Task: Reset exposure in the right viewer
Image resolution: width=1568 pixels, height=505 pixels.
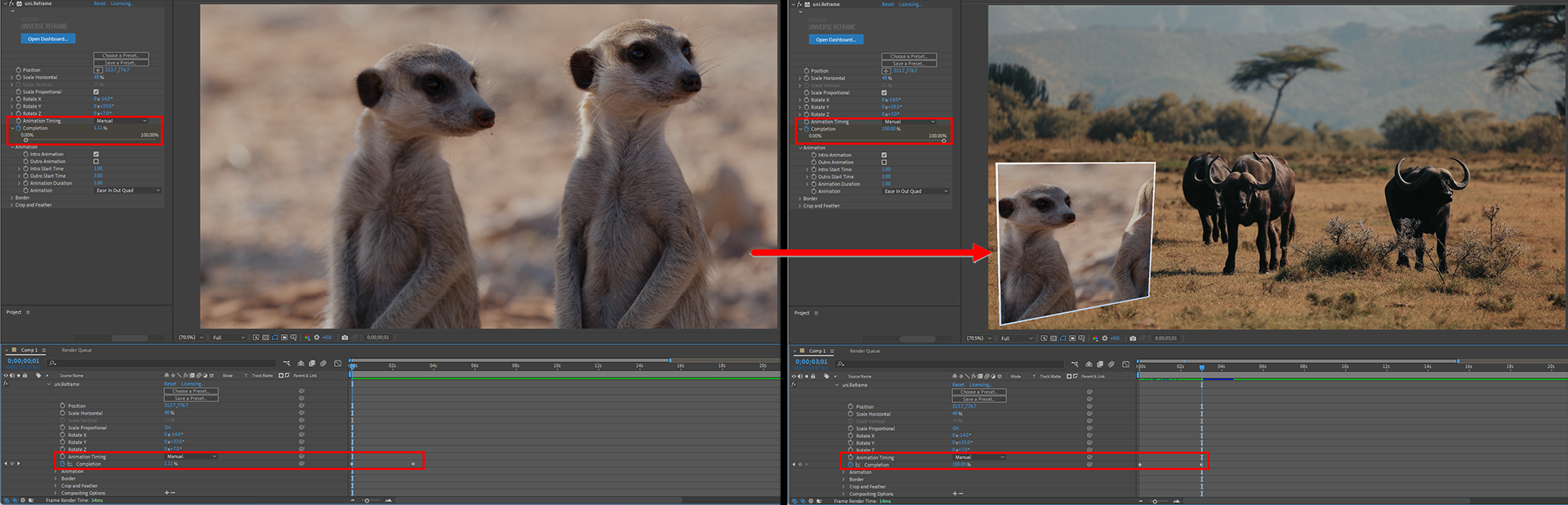Action: point(1105,338)
